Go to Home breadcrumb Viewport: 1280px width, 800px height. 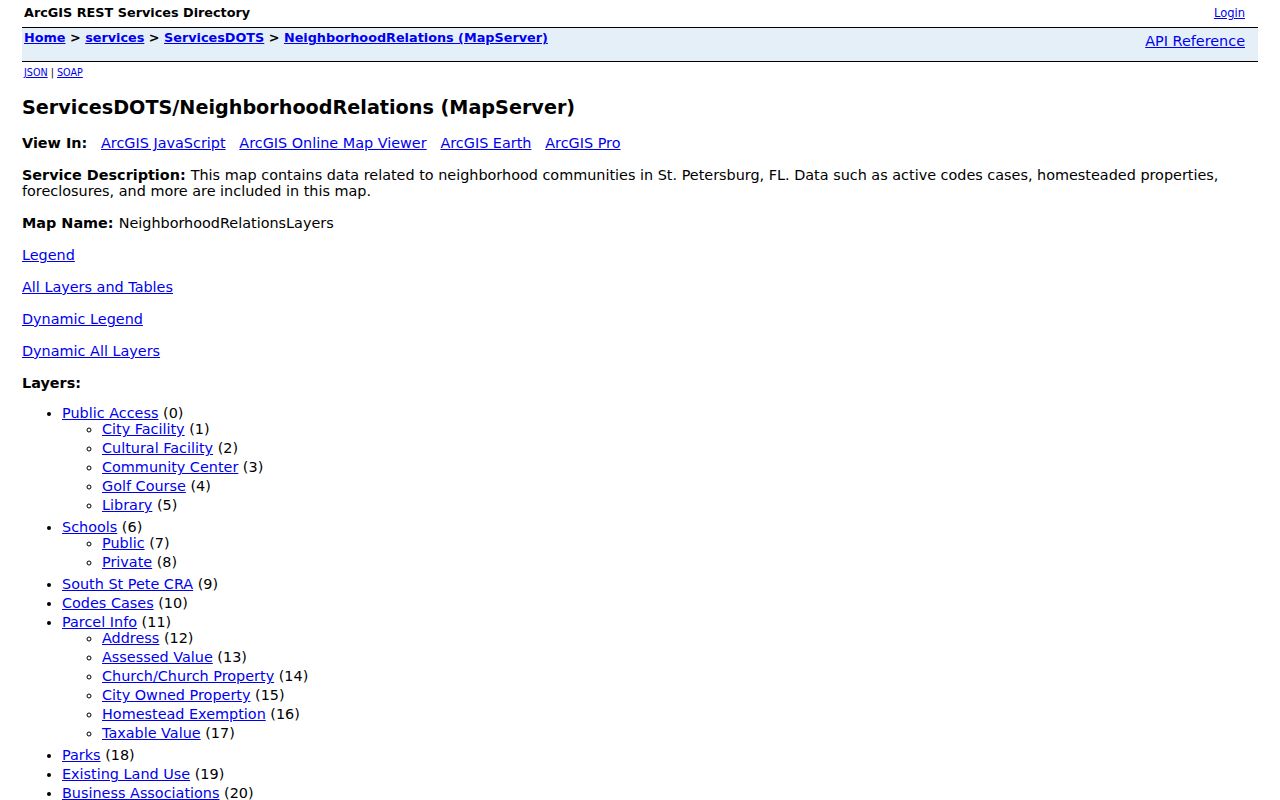(x=45, y=38)
